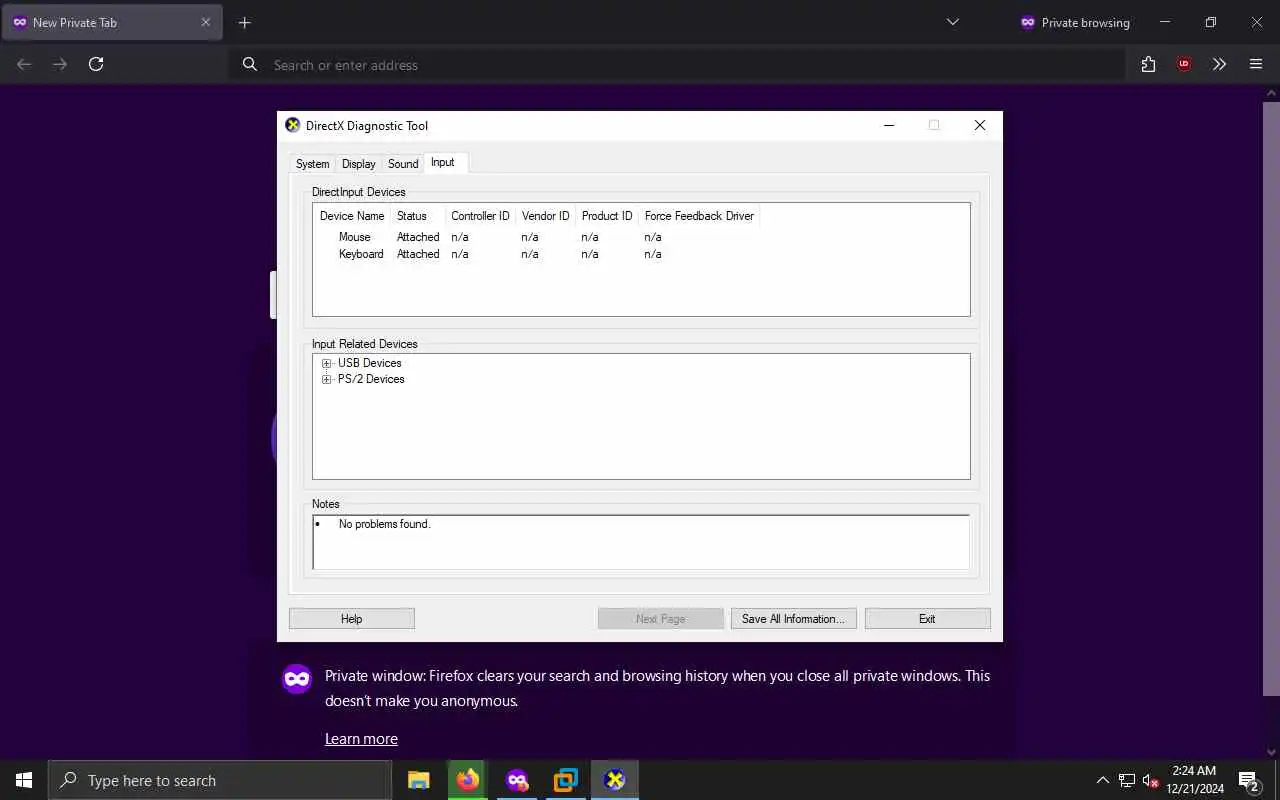Open the Windows Start menu
The width and height of the screenshot is (1280, 800).
click(24, 780)
